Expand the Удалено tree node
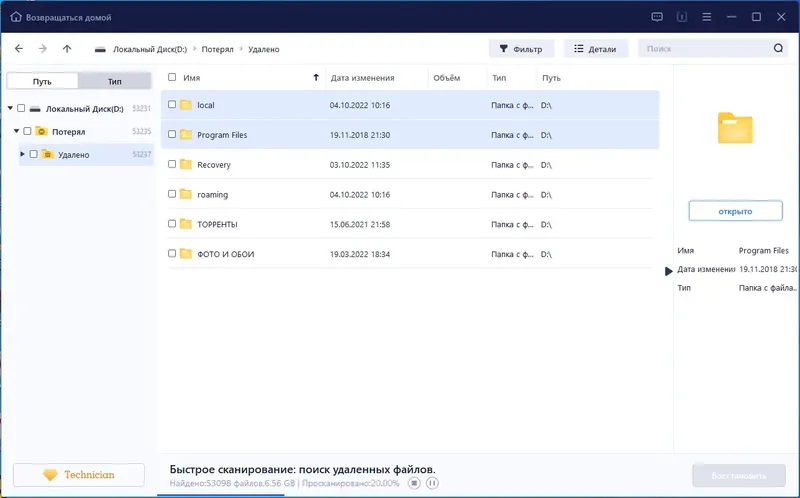Image resolution: width=800 pixels, height=498 pixels. (22, 154)
